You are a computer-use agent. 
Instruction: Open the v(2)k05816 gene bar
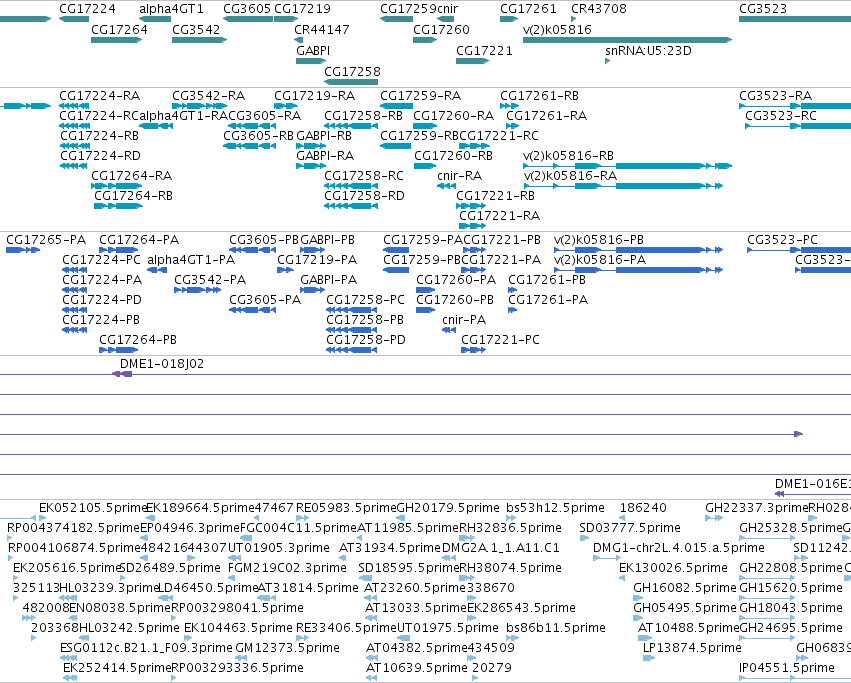tap(627, 40)
